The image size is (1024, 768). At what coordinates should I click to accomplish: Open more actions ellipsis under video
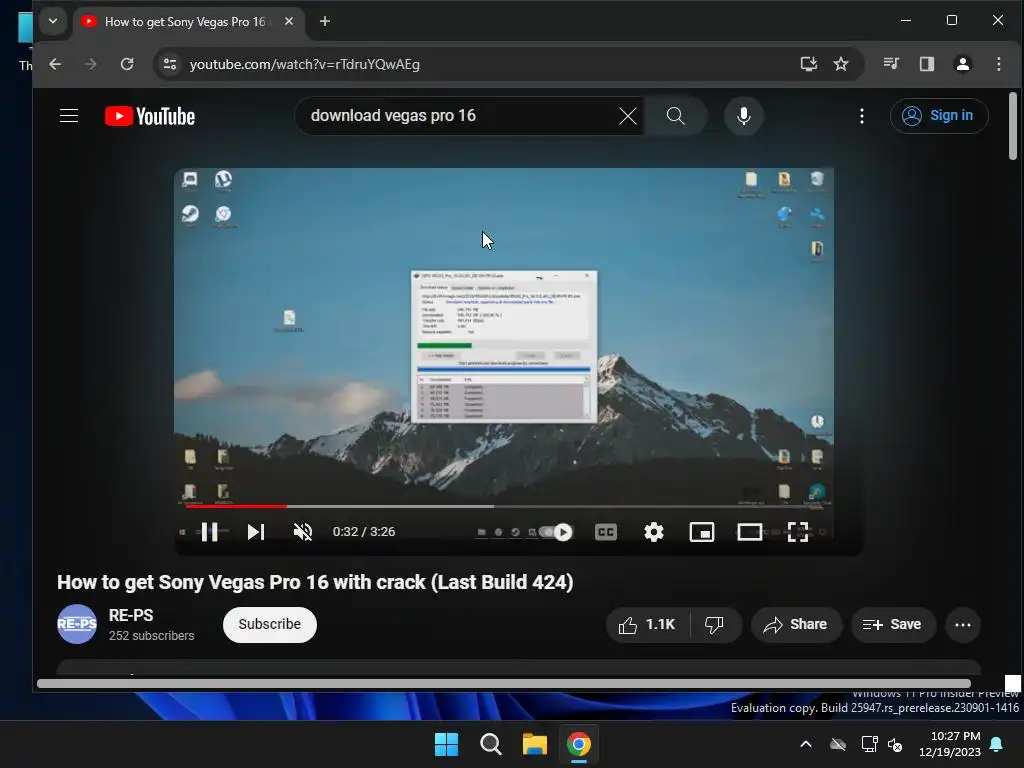[963, 625]
